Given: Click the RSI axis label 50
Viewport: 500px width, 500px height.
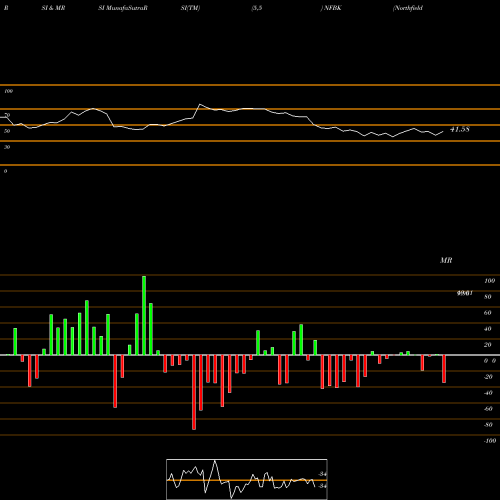Looking at the screenshot, I should [7, 131].
